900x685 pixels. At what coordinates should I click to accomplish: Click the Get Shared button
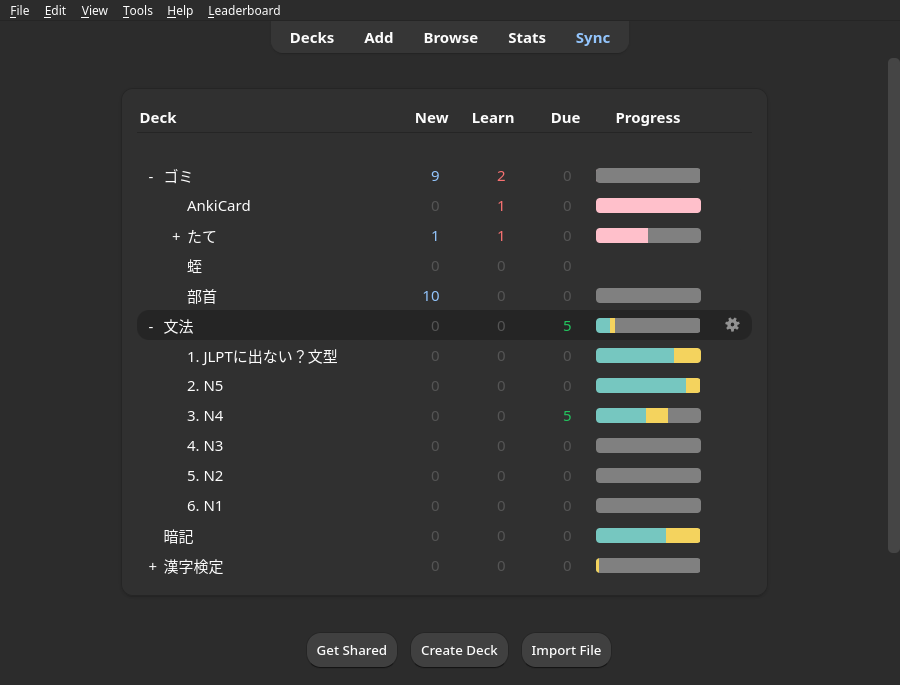(x=351, y=650)
